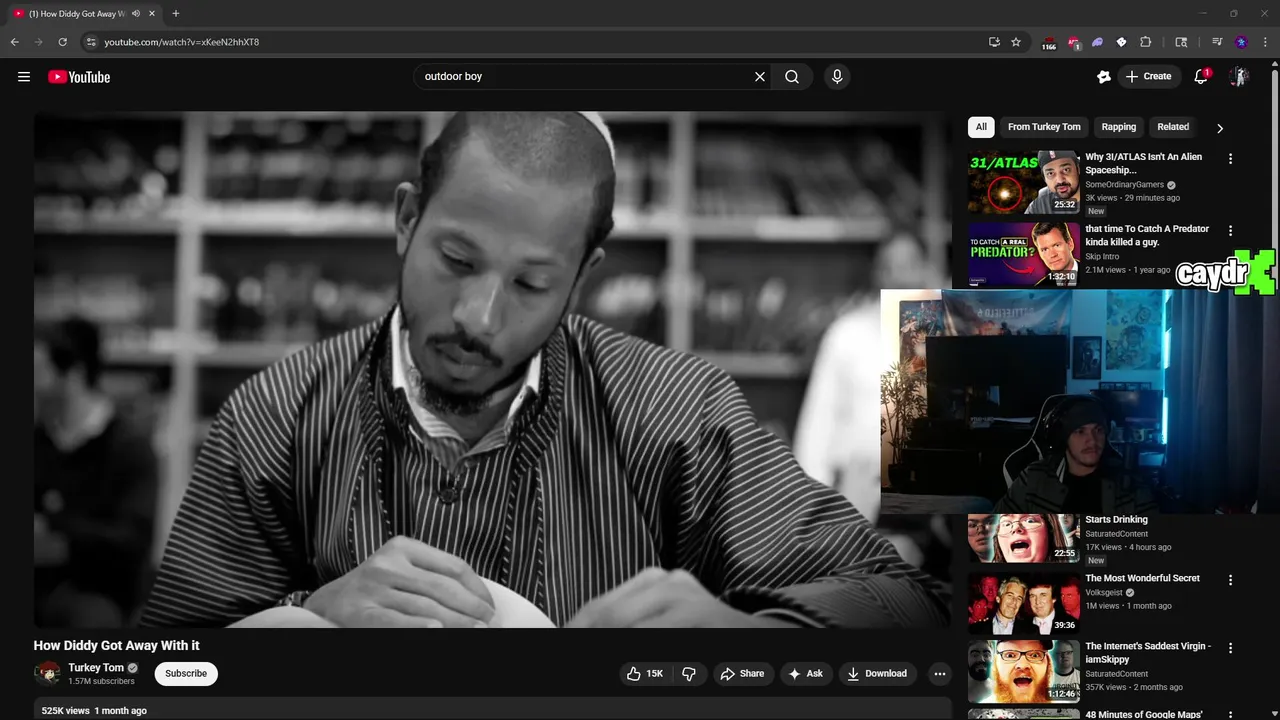The width and height of the screenshot is (1280, 720).
Task: Open options for 3I/ATLAS video
Action: (x=1230, y=159)
